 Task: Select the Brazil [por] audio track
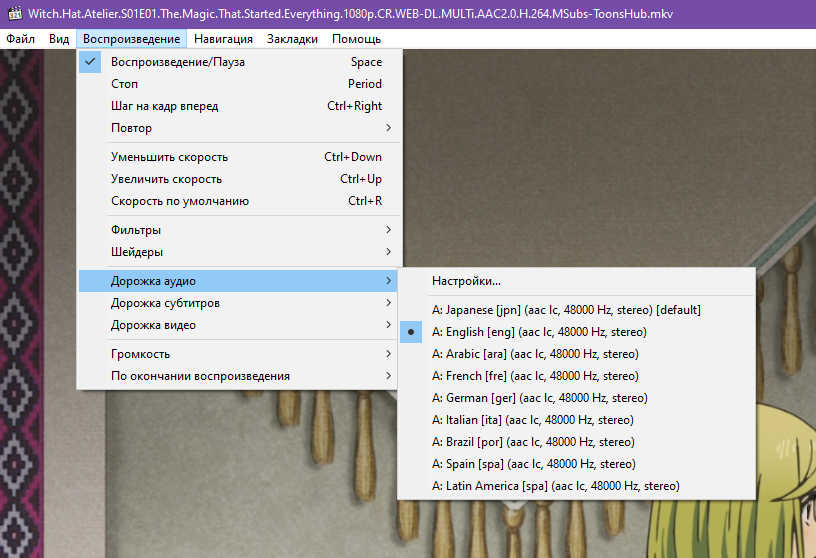(577, 441)
